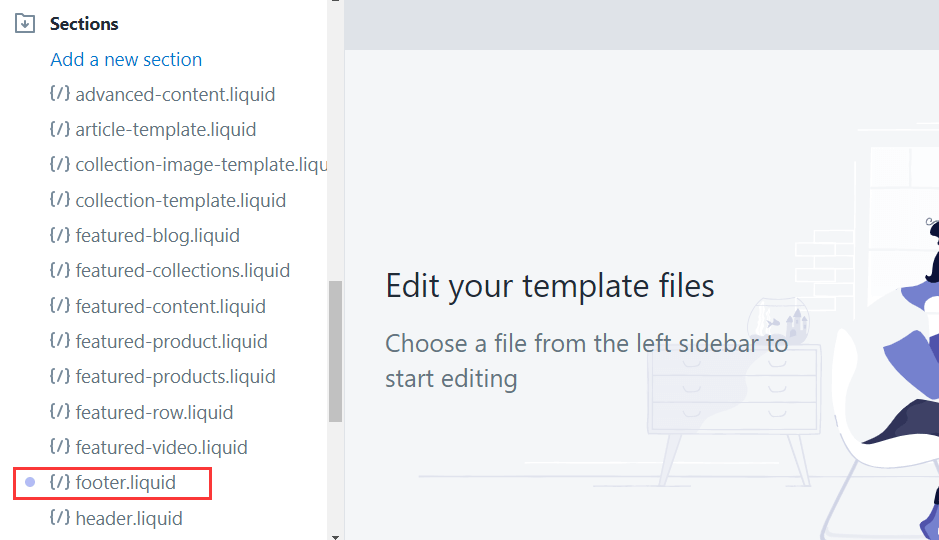The height and width of the screenshot is (540, 939).
Task: Click the purple dot beside footer.liquid
Action: [x=30, y=482]
